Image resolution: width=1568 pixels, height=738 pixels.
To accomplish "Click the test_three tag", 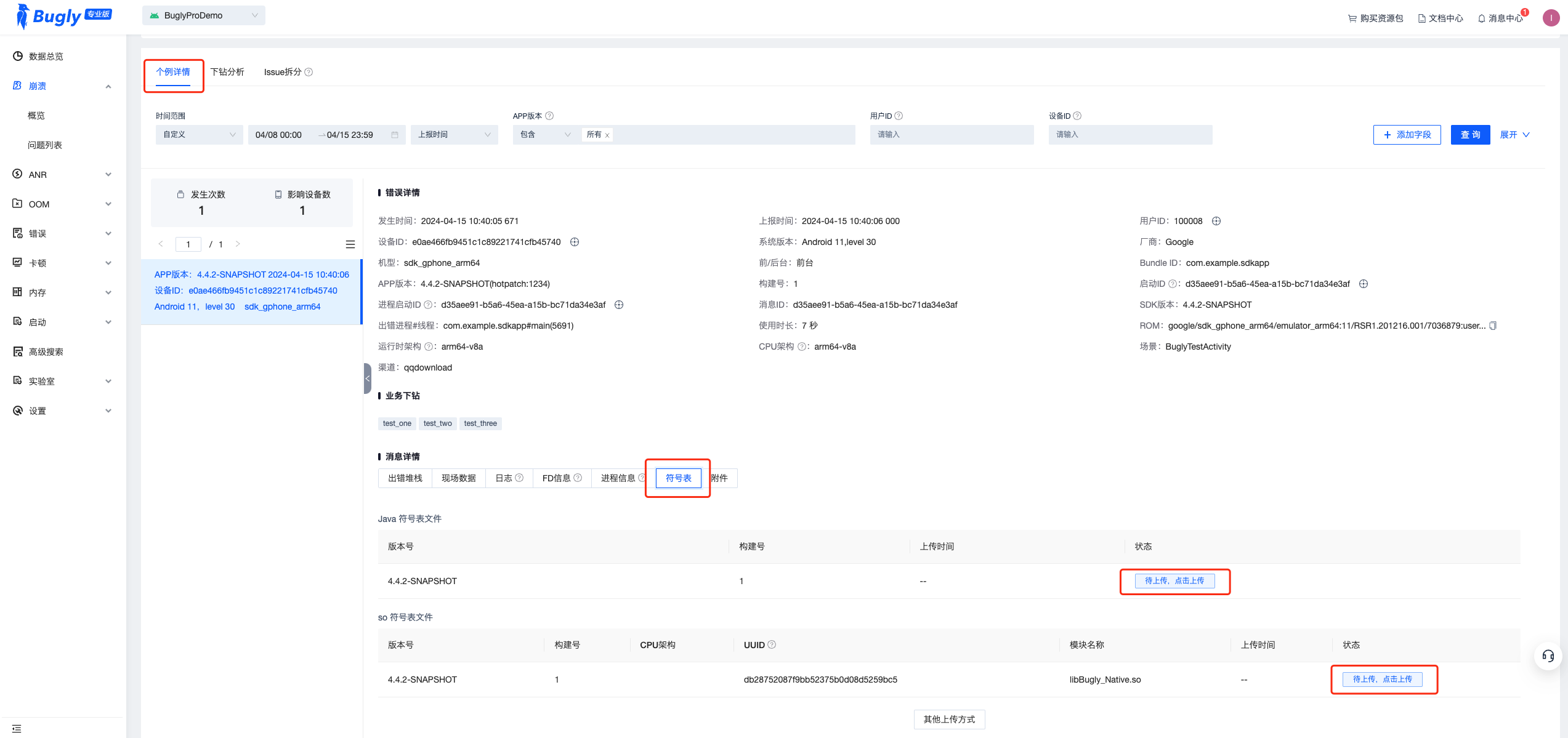I will click(x=480, y=423).
